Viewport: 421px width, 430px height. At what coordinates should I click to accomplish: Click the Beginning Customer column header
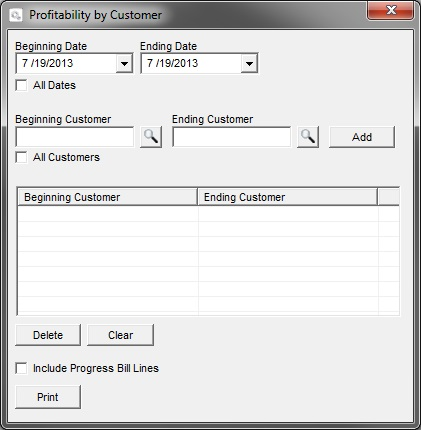107,197
